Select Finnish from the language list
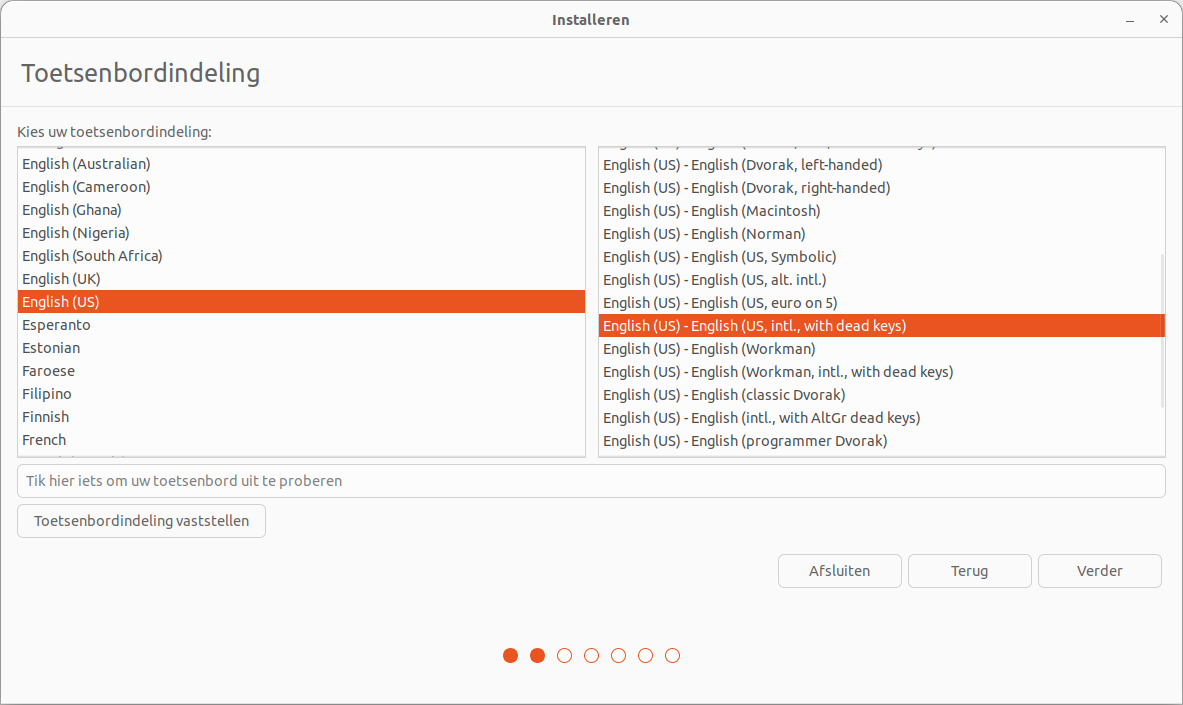This screenshot has height=705, width=1183. (x=46, y=417)
